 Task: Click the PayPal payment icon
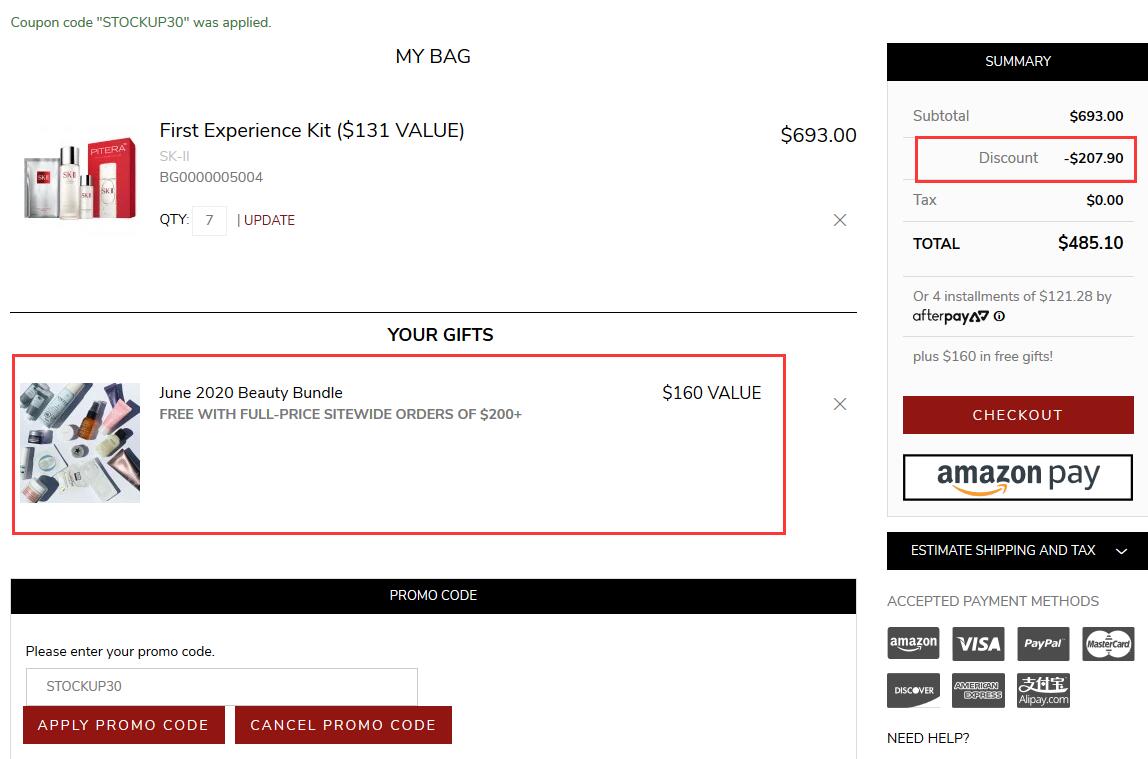[1043, 643]
